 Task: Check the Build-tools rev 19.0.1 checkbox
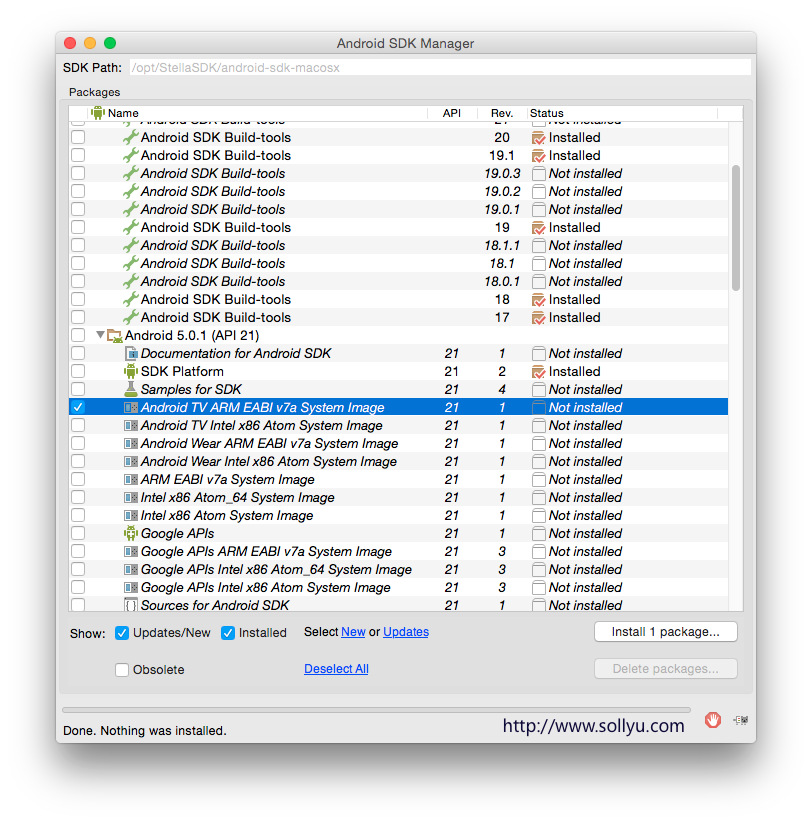pyautogui.click(x=78, y=209)
